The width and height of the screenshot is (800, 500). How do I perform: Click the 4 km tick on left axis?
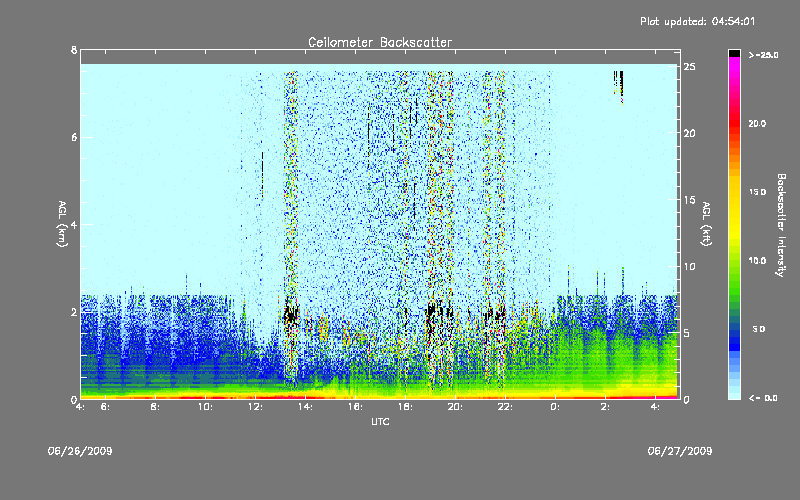[x=74, y=224]
